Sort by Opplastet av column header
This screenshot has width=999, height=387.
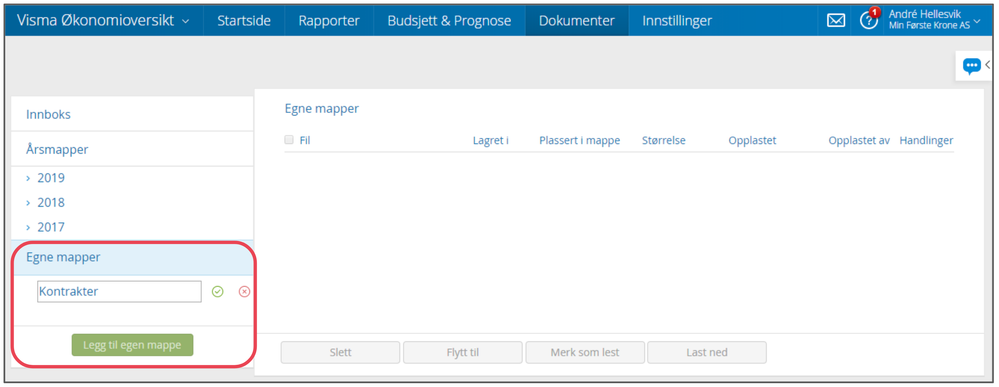(859, 140)
